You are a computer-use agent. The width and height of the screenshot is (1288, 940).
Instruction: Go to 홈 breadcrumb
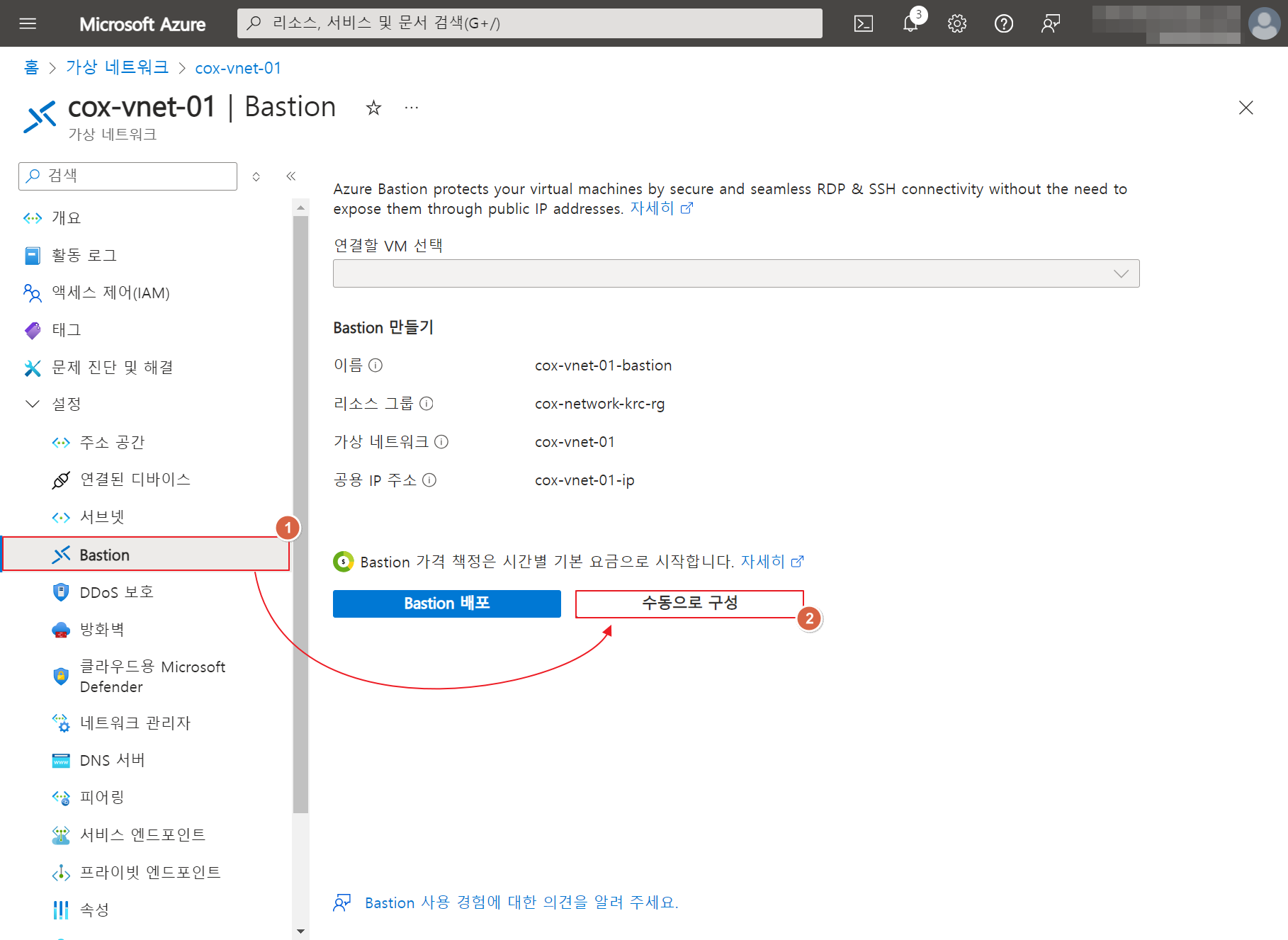click(31, 67)
